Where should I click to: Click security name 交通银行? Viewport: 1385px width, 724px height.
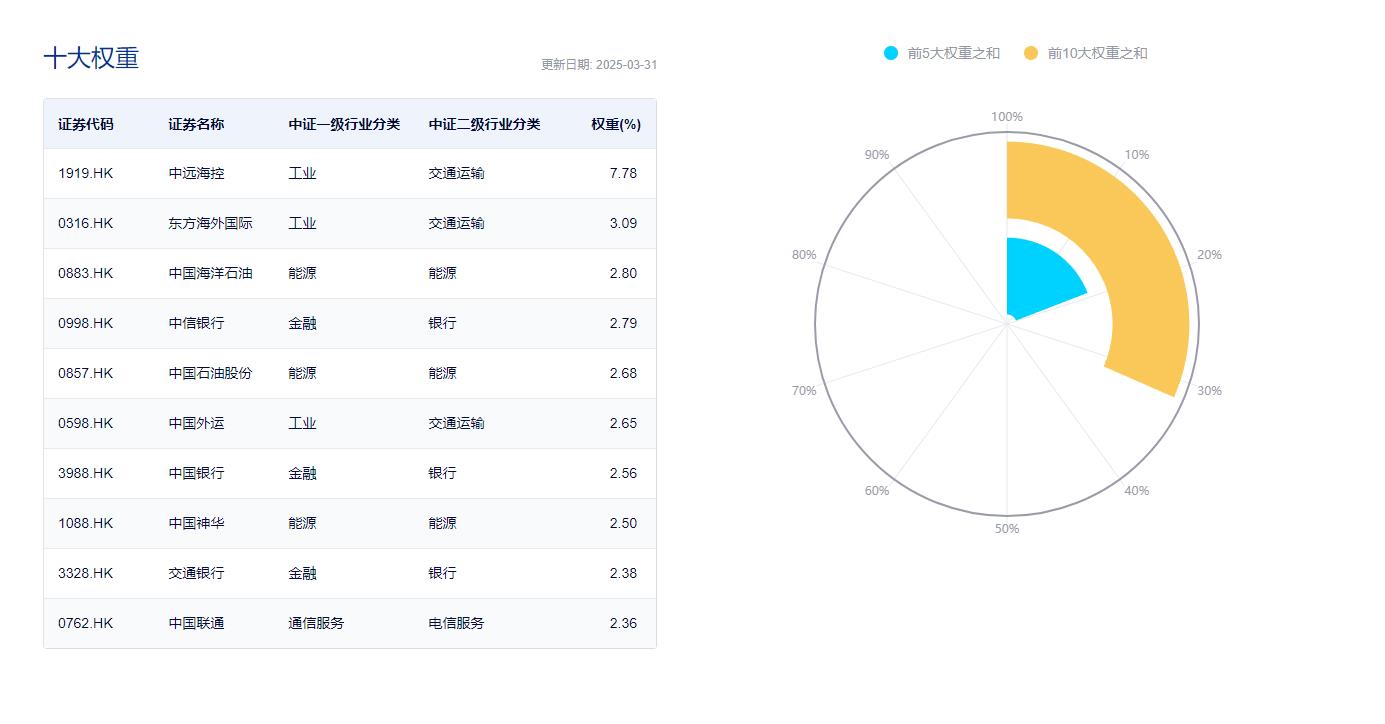pos(196,573)
